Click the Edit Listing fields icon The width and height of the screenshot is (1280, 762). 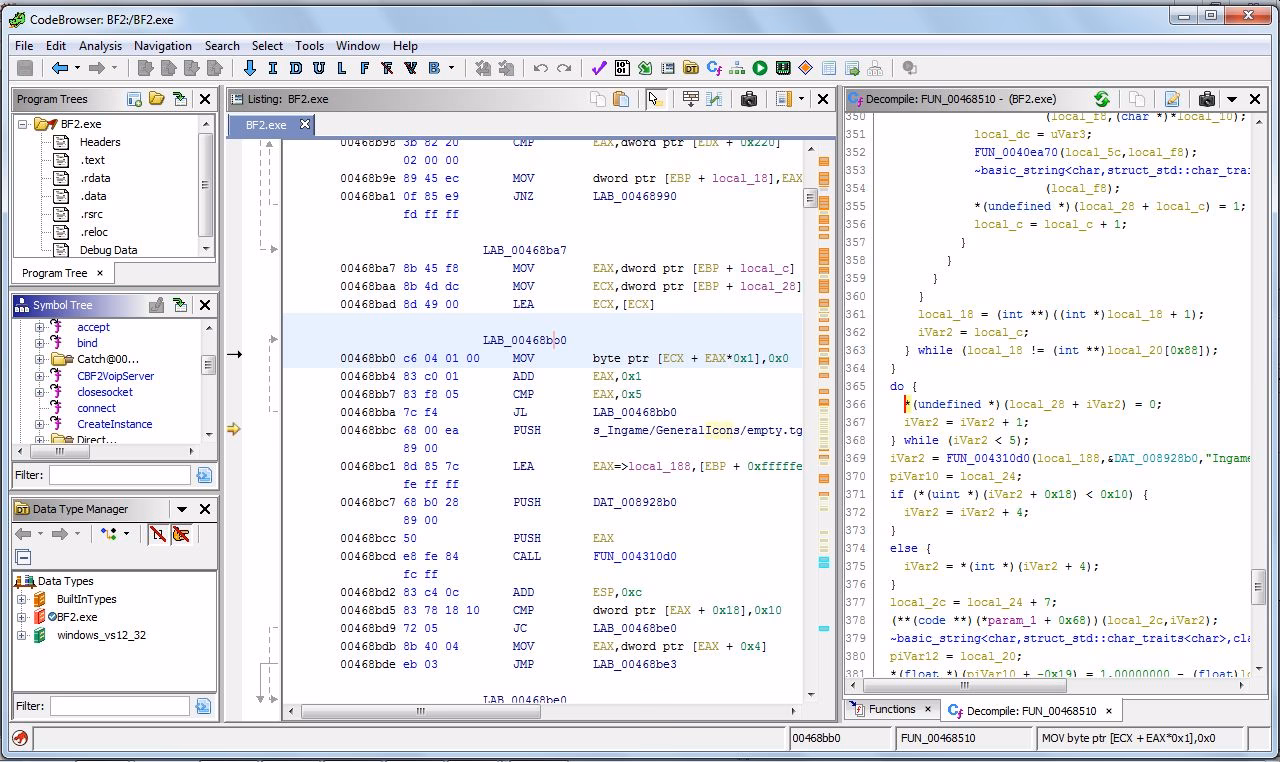tap(690, 99)
